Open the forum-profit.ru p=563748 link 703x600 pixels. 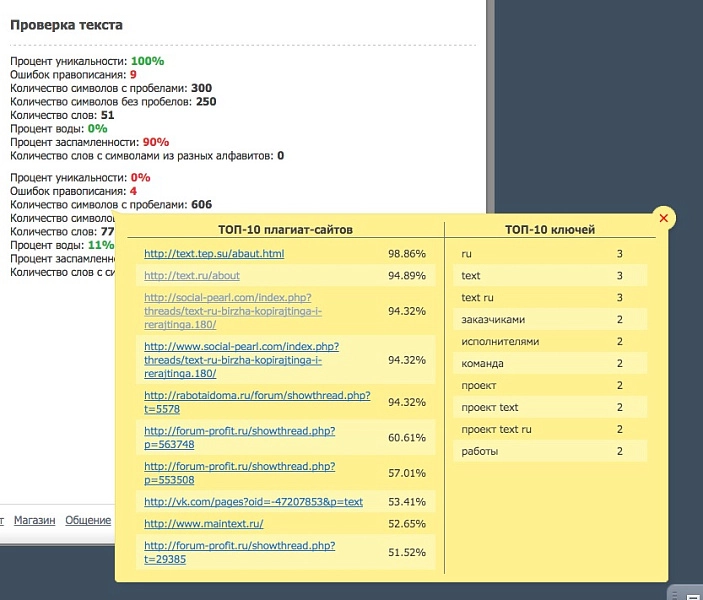pos(239,438)
